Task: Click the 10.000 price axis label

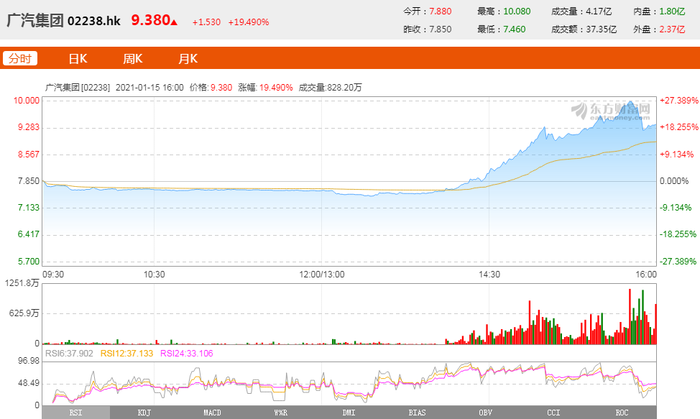Action: [x=26, y=100]
